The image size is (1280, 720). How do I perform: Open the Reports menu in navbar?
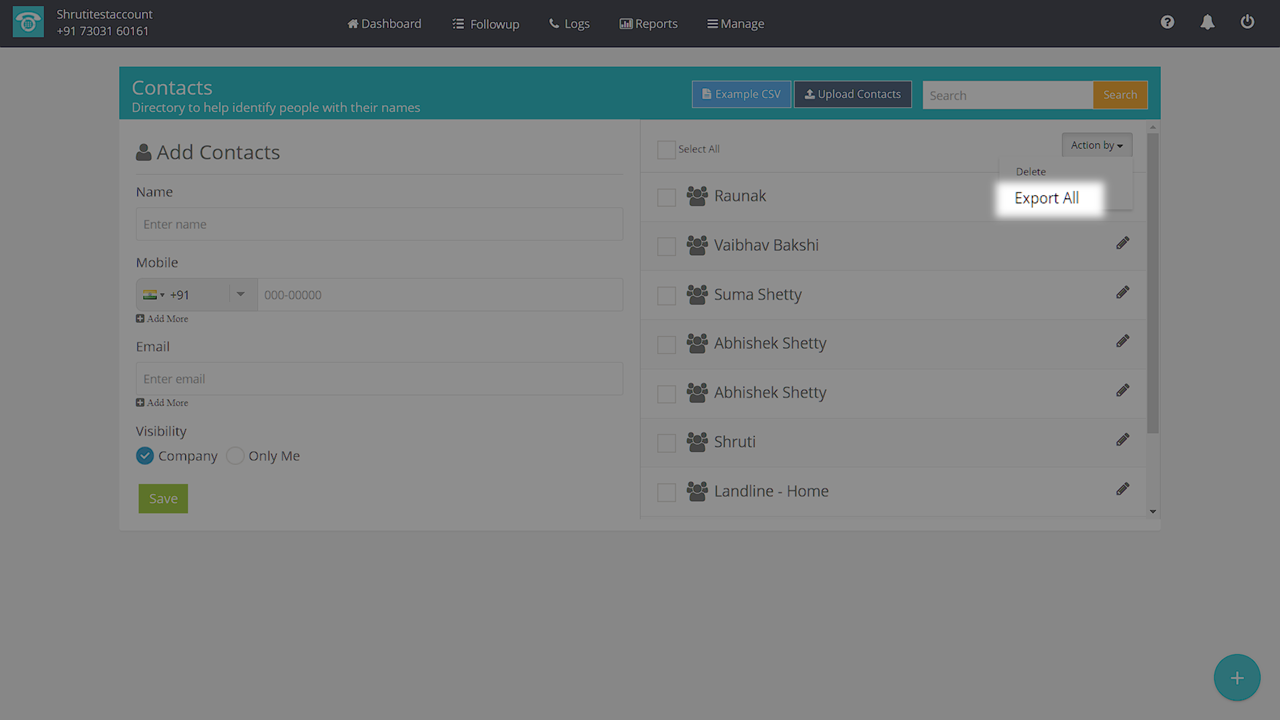[x=648, y=23]
